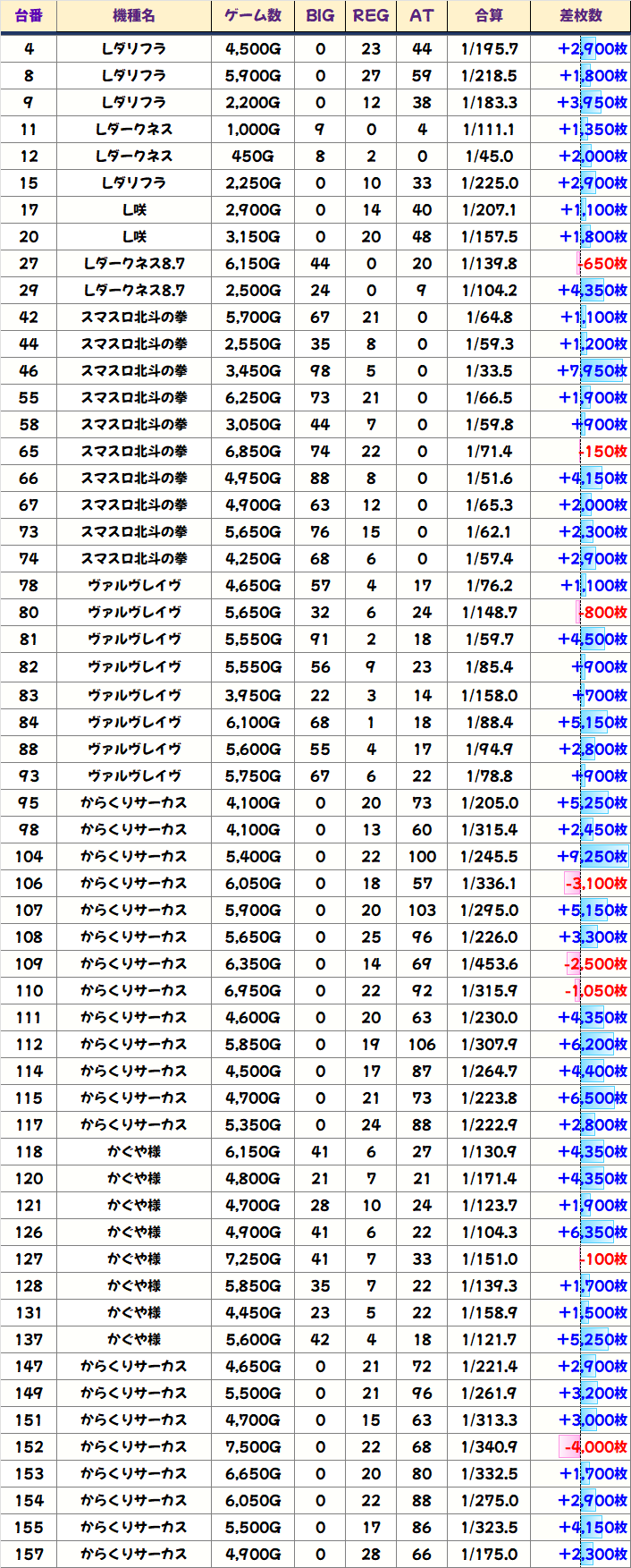631x1568 pixels.
Task: Select the "1,000G" game count cell
Action: tap(253, 130)
